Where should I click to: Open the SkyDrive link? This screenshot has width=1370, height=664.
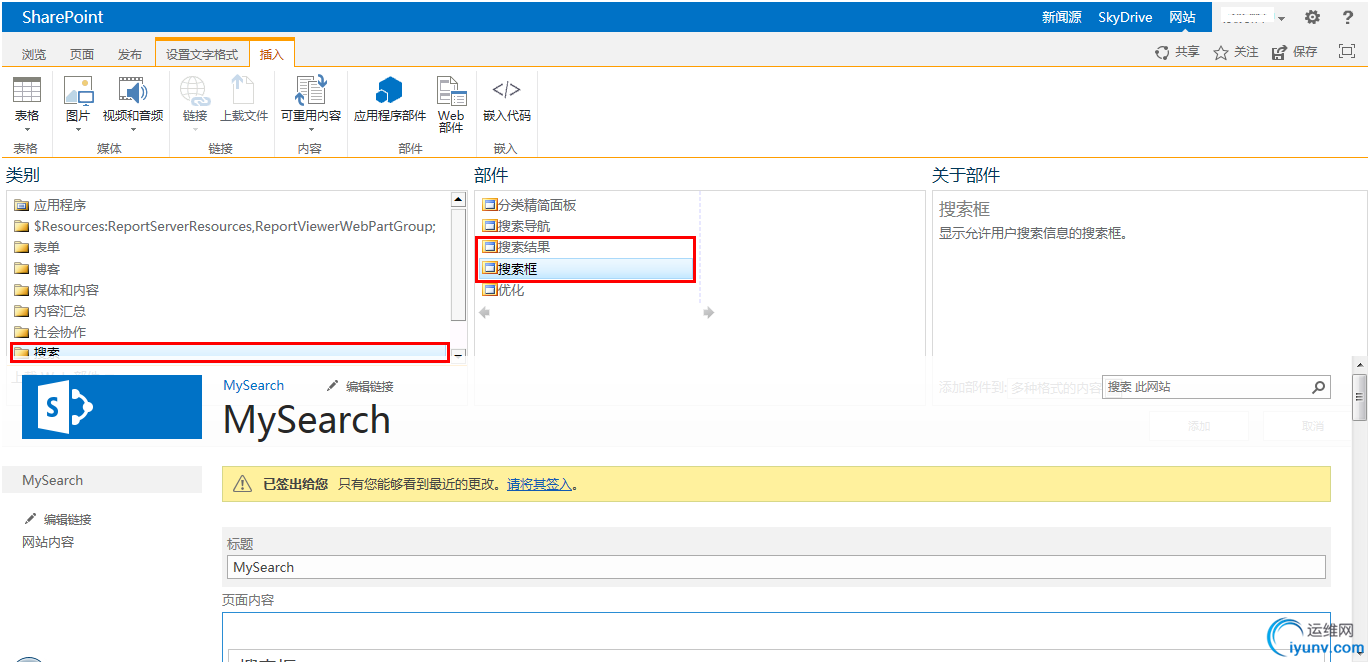1125,17
